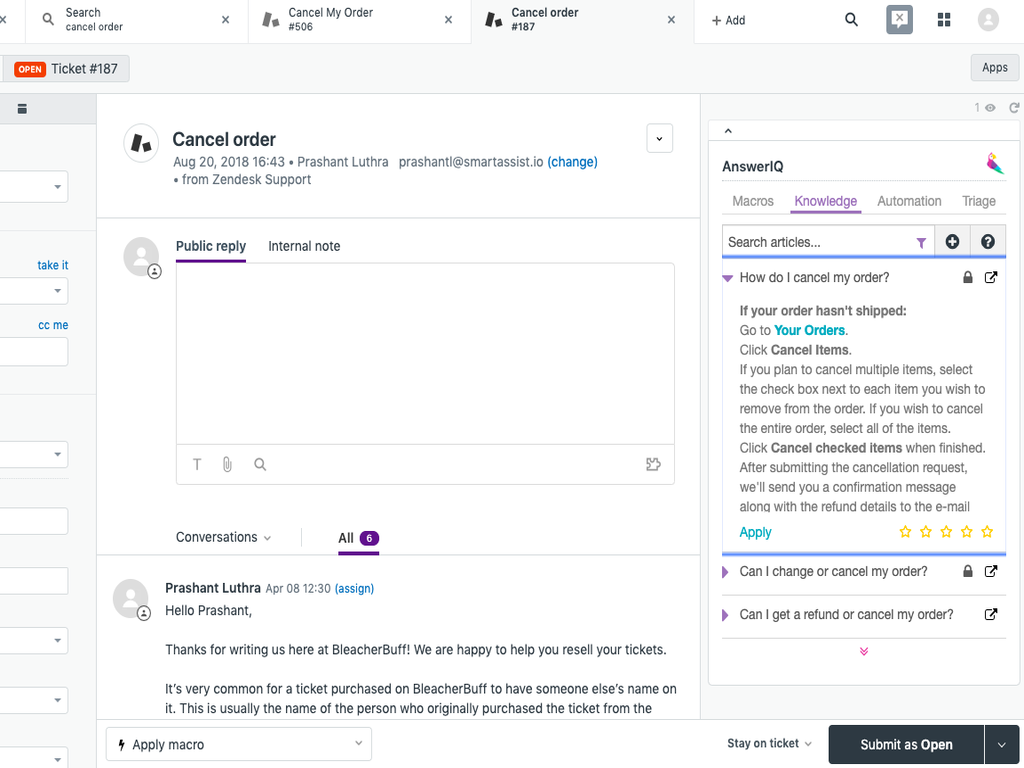Image resolution: width=1024 pixels, height=768 pixels.
Task: Click the text formatting T icon
Action: click(197, 464)
